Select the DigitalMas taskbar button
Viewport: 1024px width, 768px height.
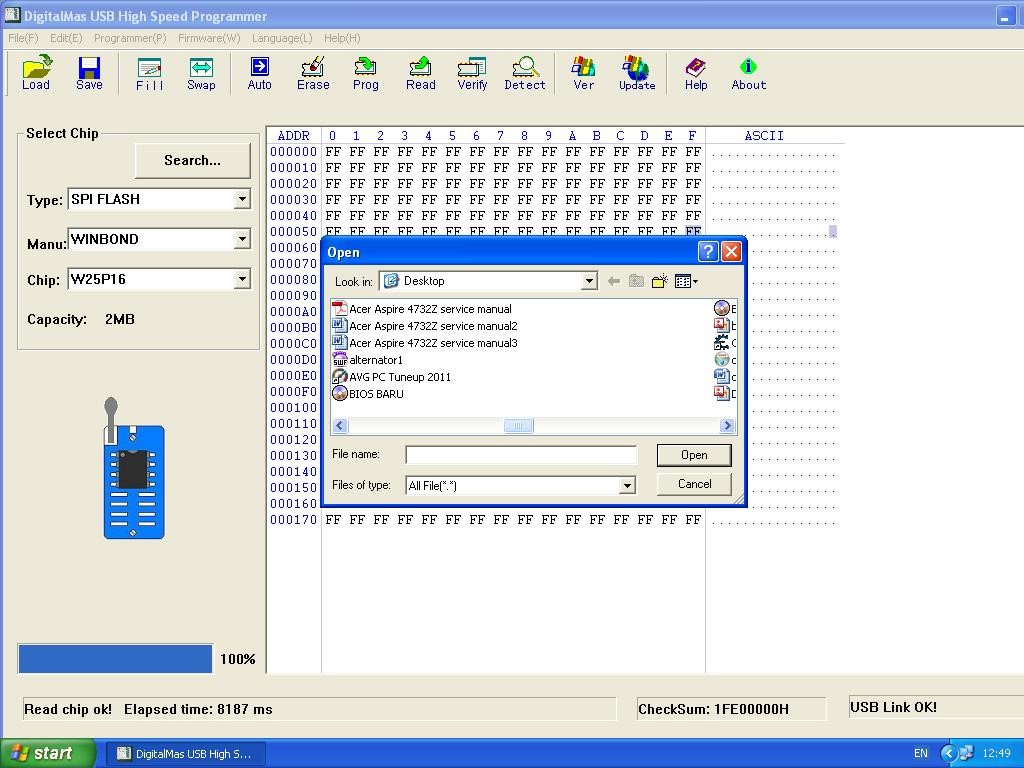(185, 754)
